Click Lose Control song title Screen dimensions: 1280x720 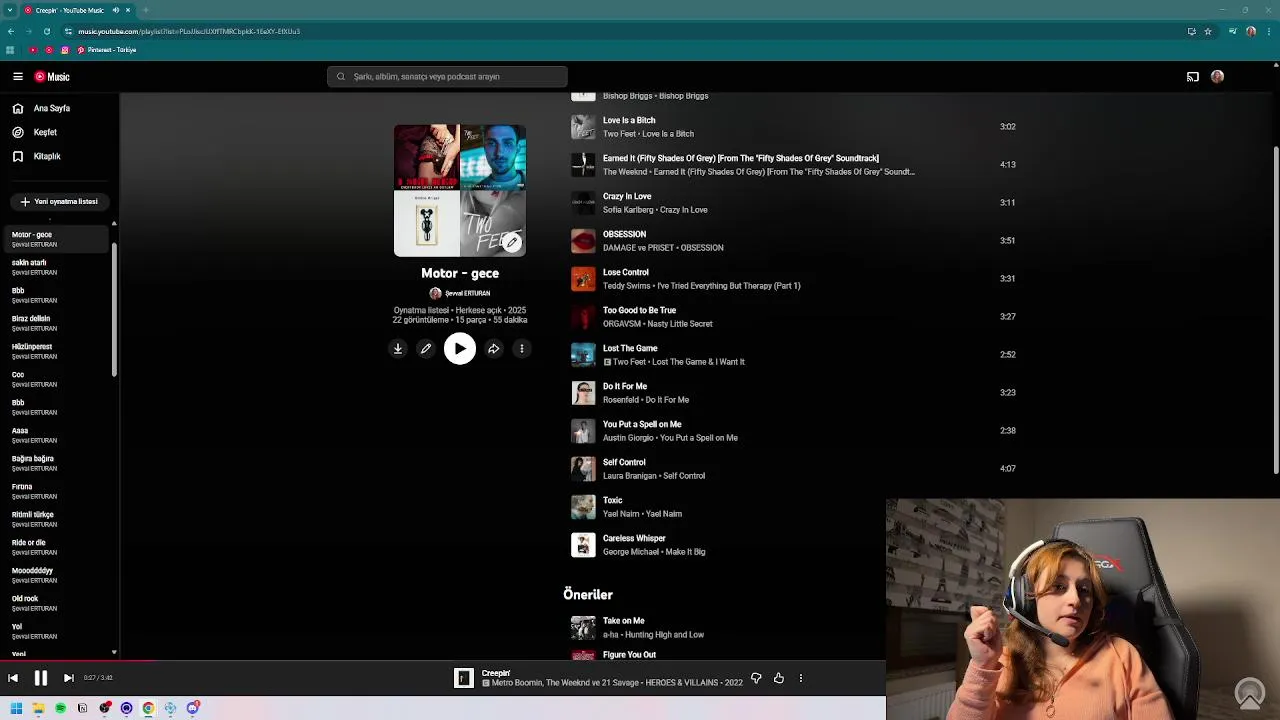click(626, 272)
